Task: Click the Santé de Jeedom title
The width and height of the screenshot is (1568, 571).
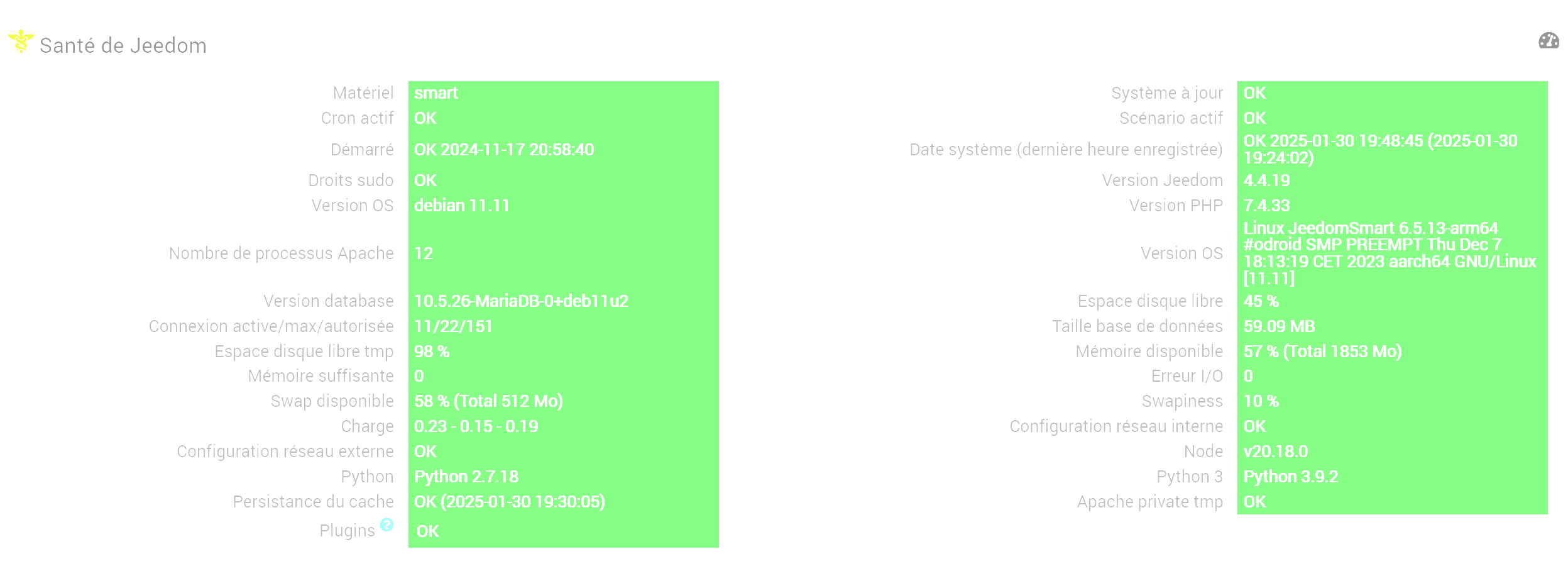Action: [123, 46]
